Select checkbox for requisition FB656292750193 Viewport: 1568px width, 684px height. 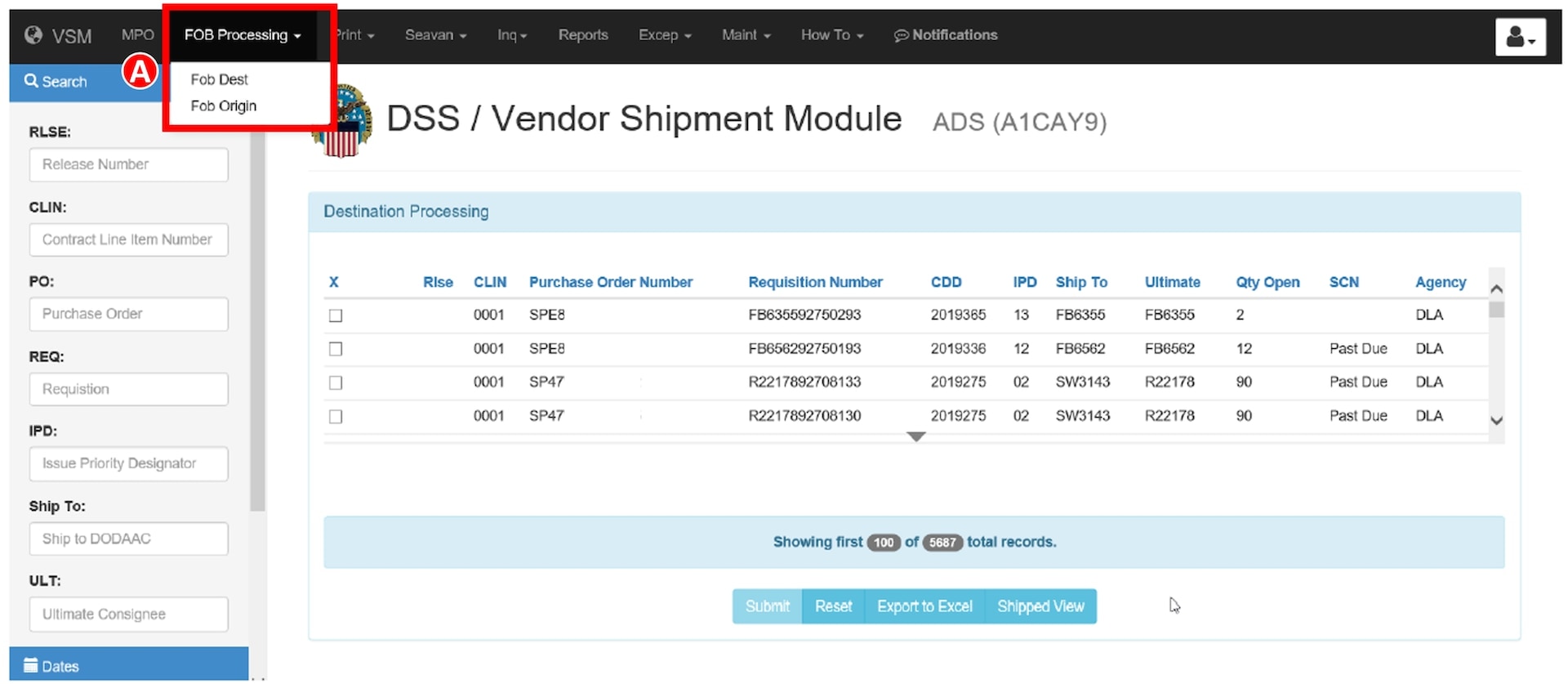click(336, 349)
